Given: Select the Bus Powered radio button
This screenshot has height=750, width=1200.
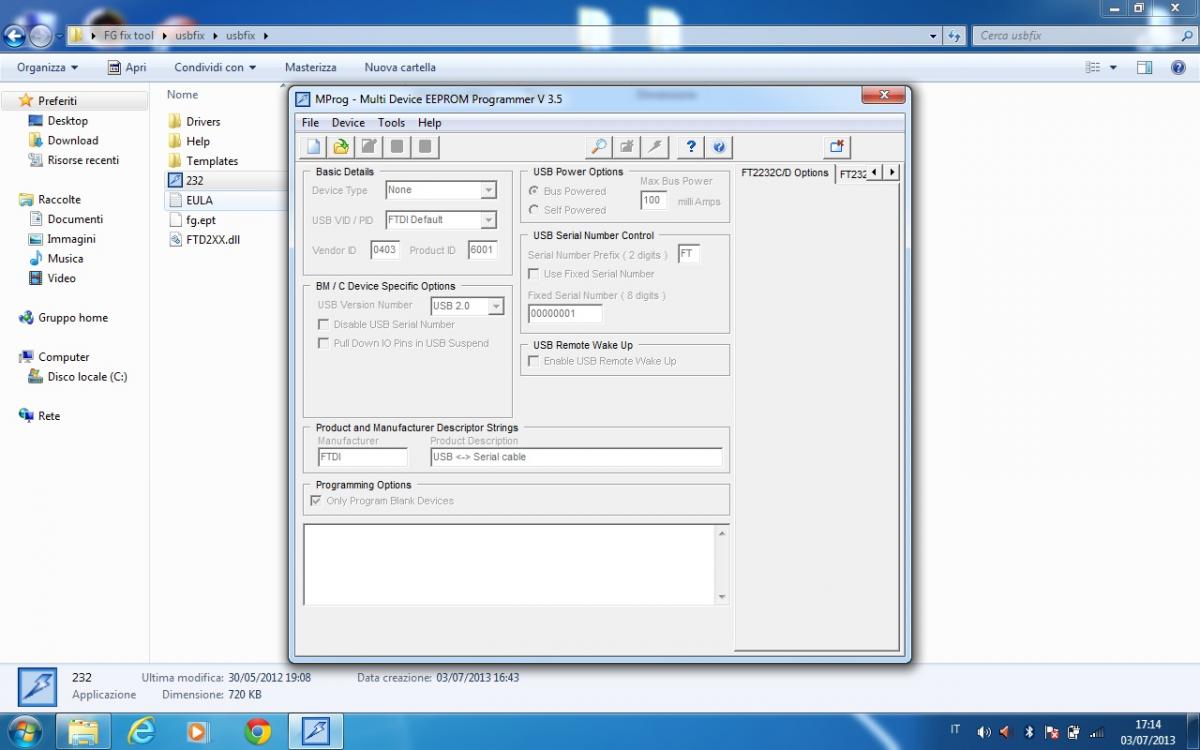Looking at the screenshot, I should [x=534, y=191].
